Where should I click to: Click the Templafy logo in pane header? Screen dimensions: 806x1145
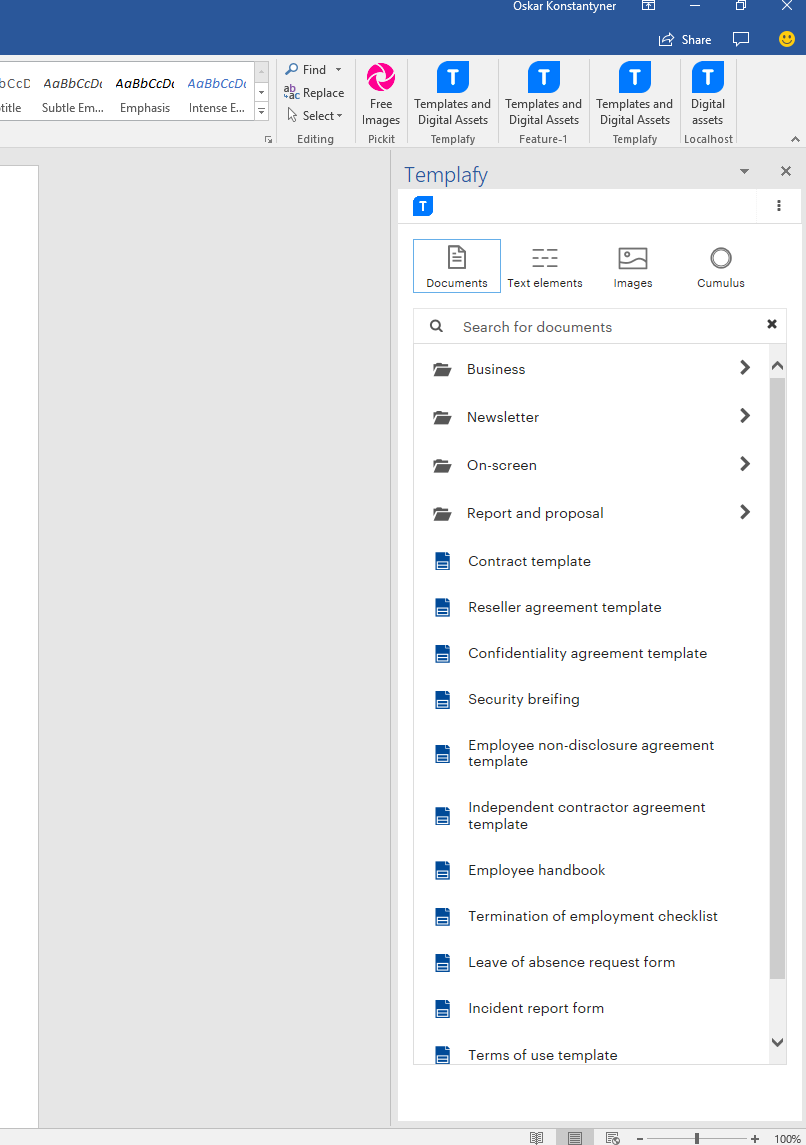pyautogui.click(x=423, y=206)
